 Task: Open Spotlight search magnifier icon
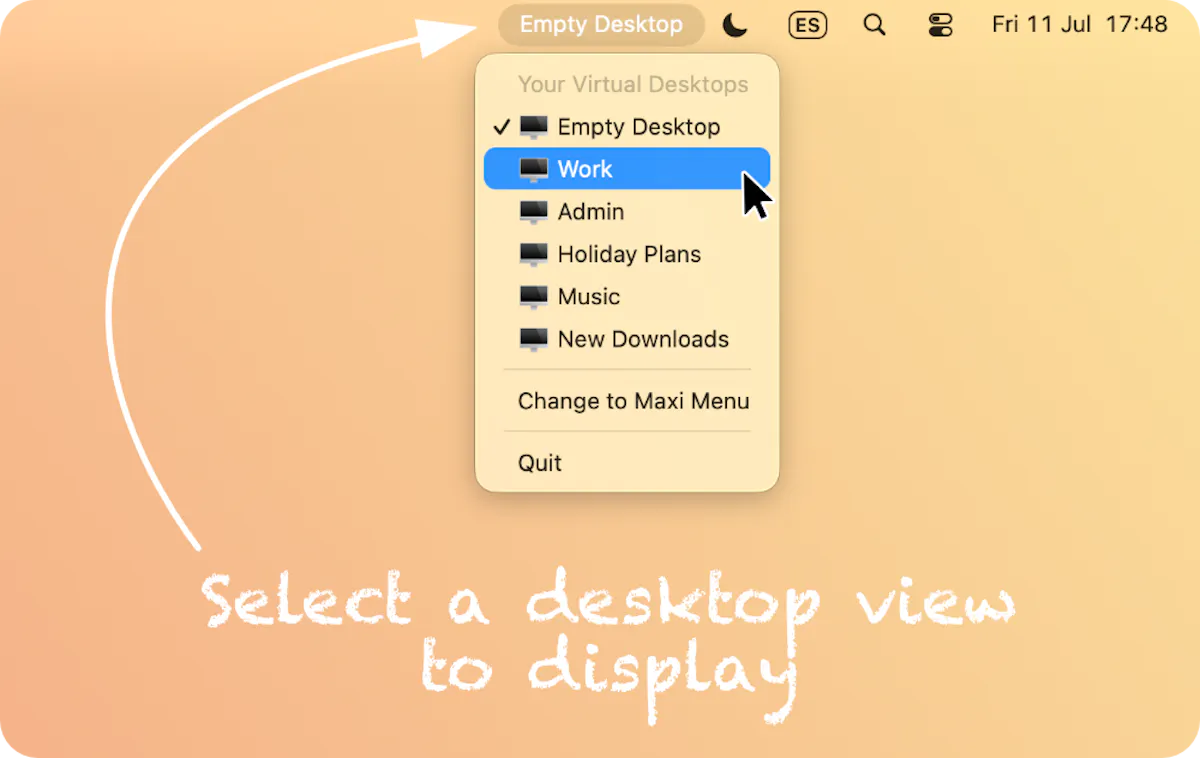(875, 25)
